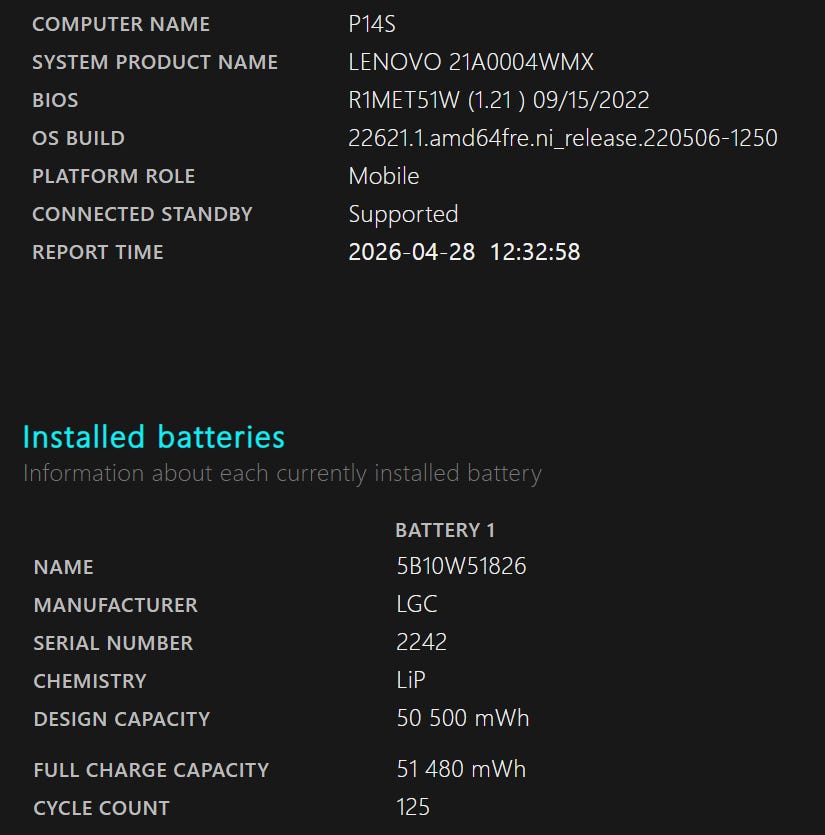Select the OS build string
The image size is (825, 835).
(562, 138)
